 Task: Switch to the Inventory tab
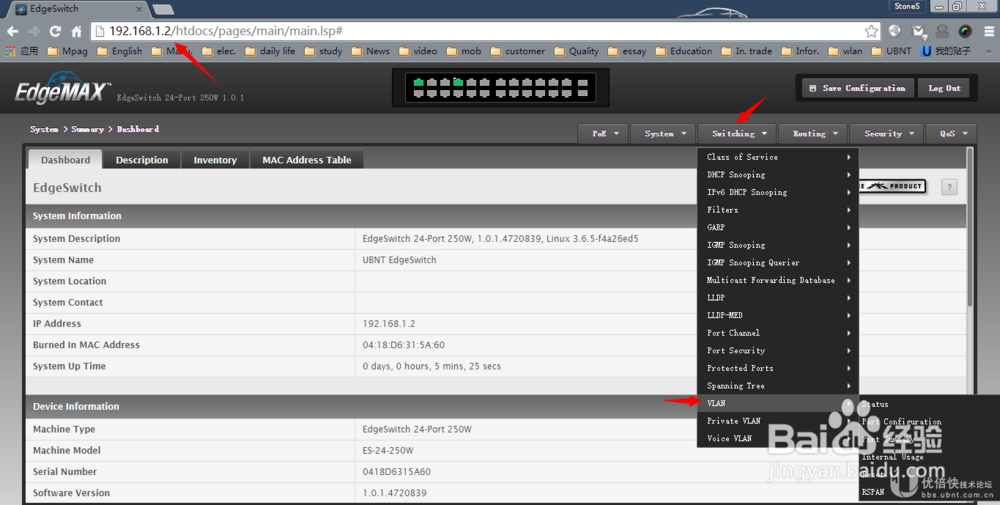click(x=215, y=160)
